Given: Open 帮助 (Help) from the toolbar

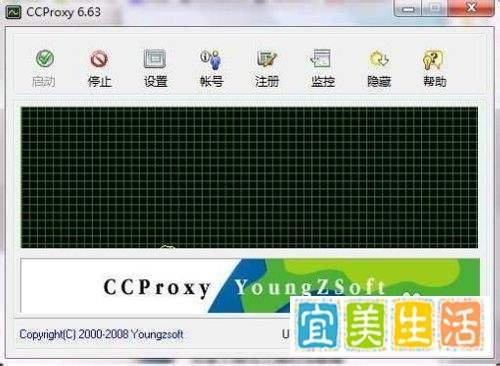Looking at the screenshot, I should [x=433, y=59].
